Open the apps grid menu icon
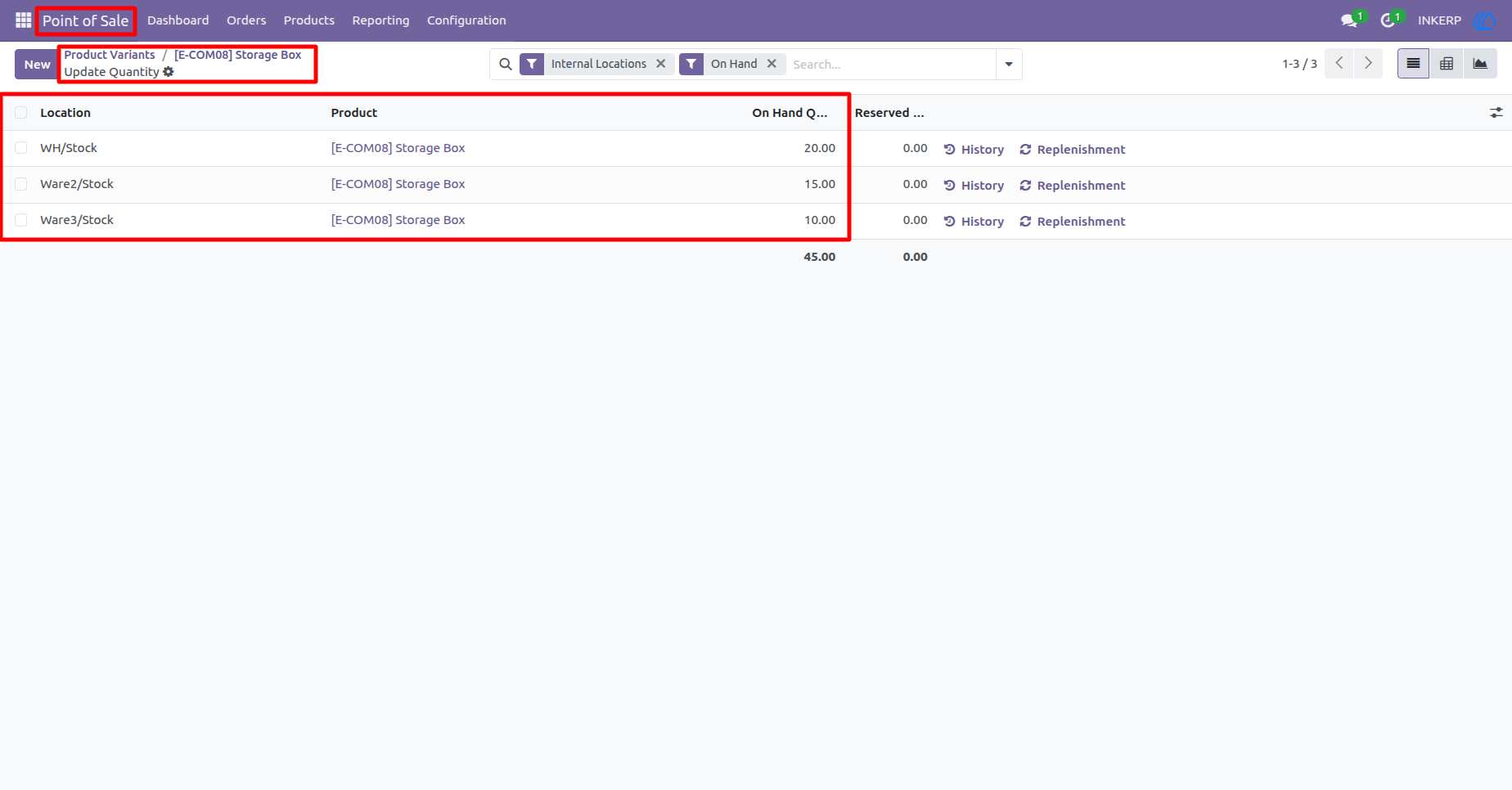This screenshot has width=1512, height=790. tap(23, 20)
